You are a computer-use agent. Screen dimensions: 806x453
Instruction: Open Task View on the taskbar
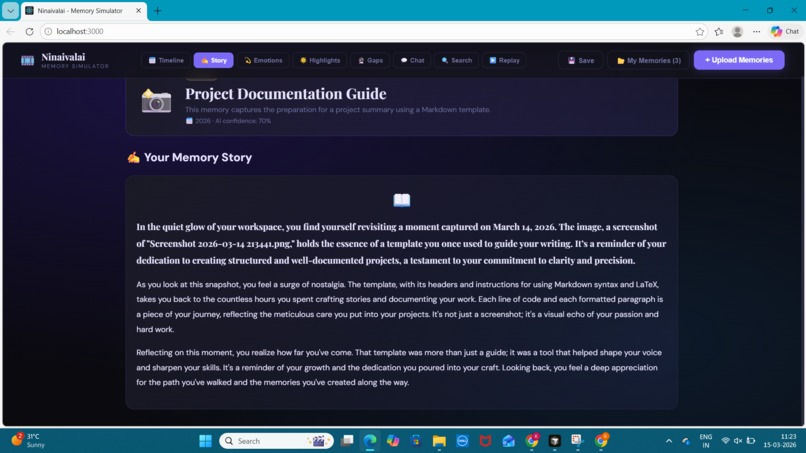(x=347, y=441)
